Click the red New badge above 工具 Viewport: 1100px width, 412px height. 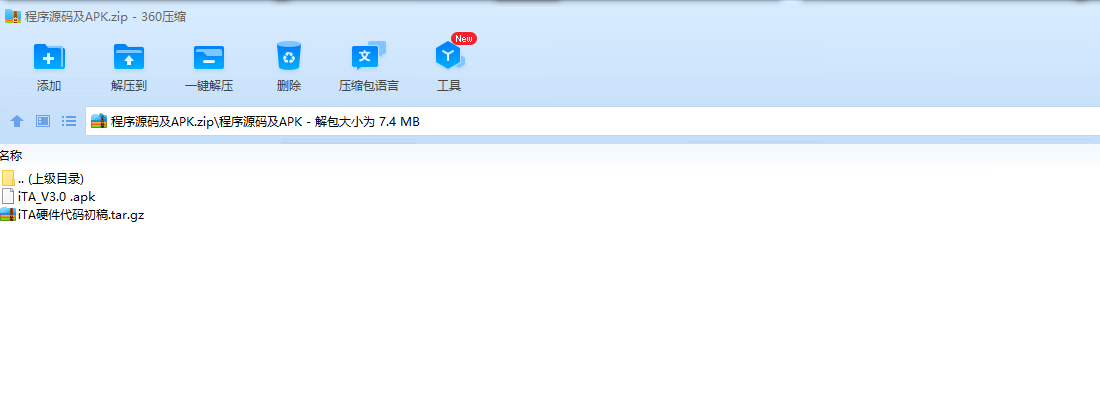point(464,39)
